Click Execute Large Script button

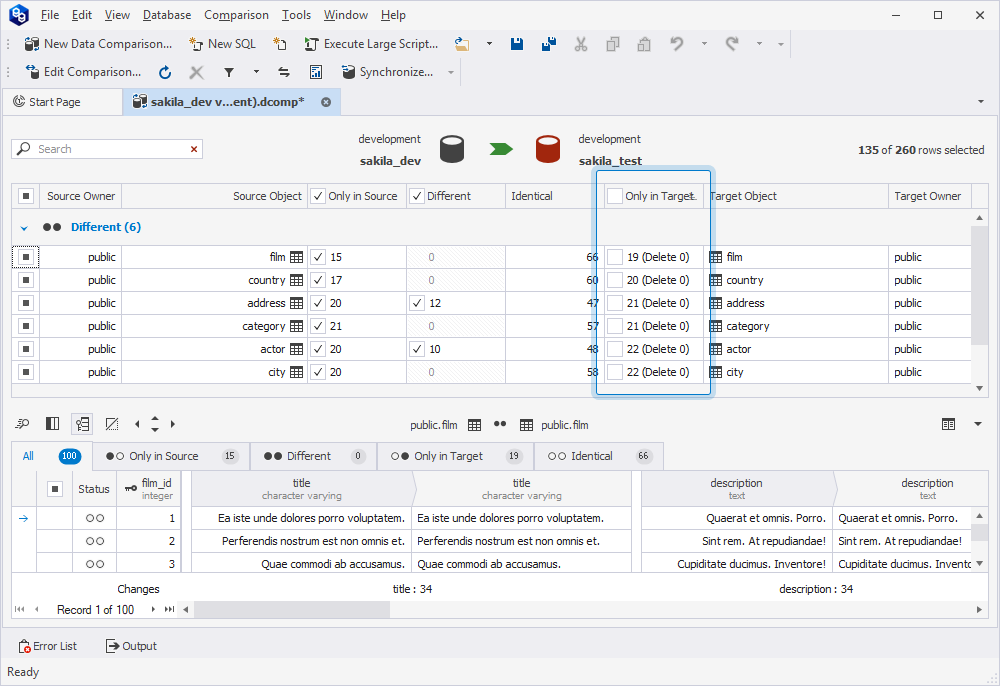[371, 44]
